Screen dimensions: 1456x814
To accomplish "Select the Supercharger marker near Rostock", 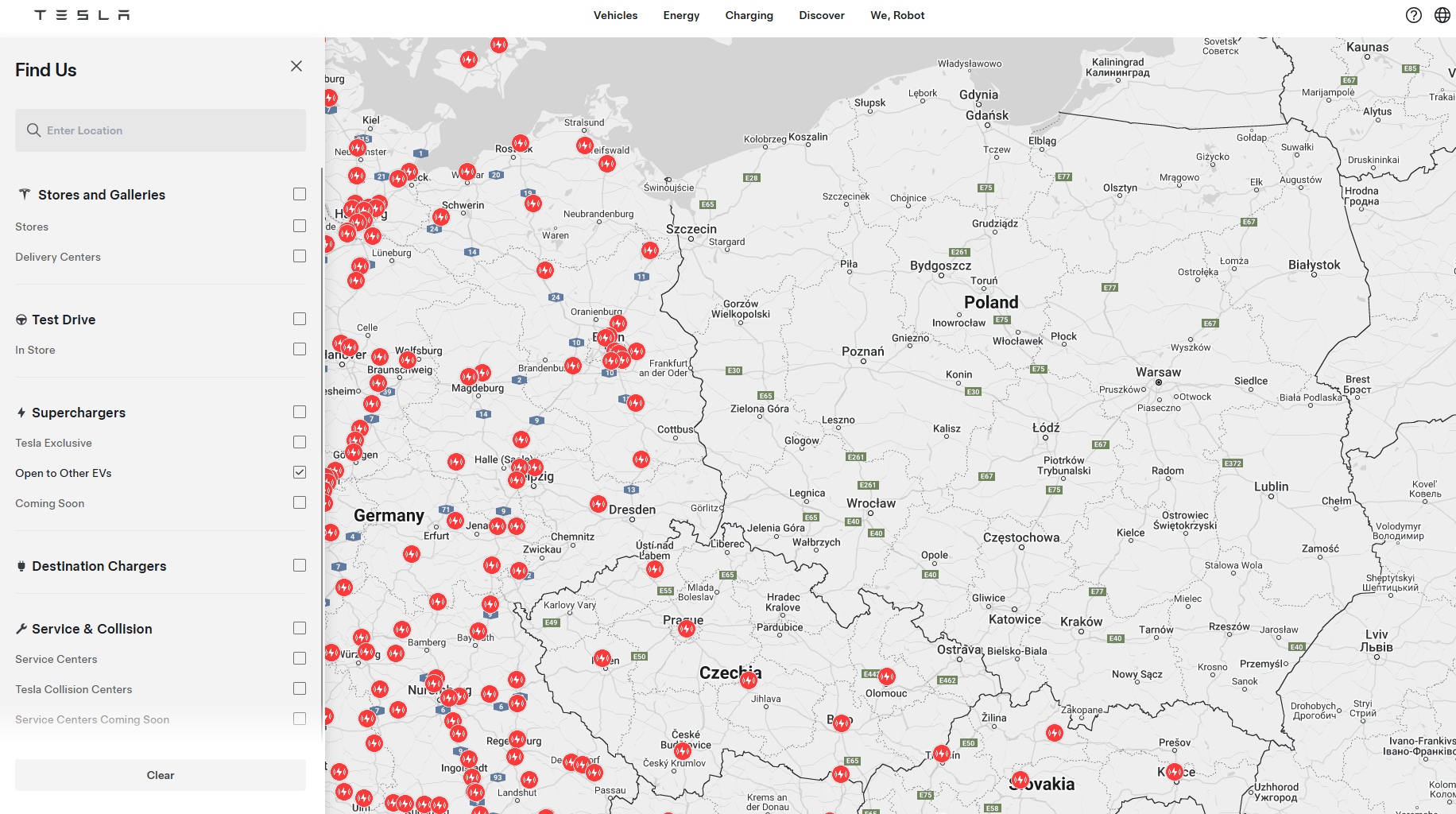I will coord(521,143).
